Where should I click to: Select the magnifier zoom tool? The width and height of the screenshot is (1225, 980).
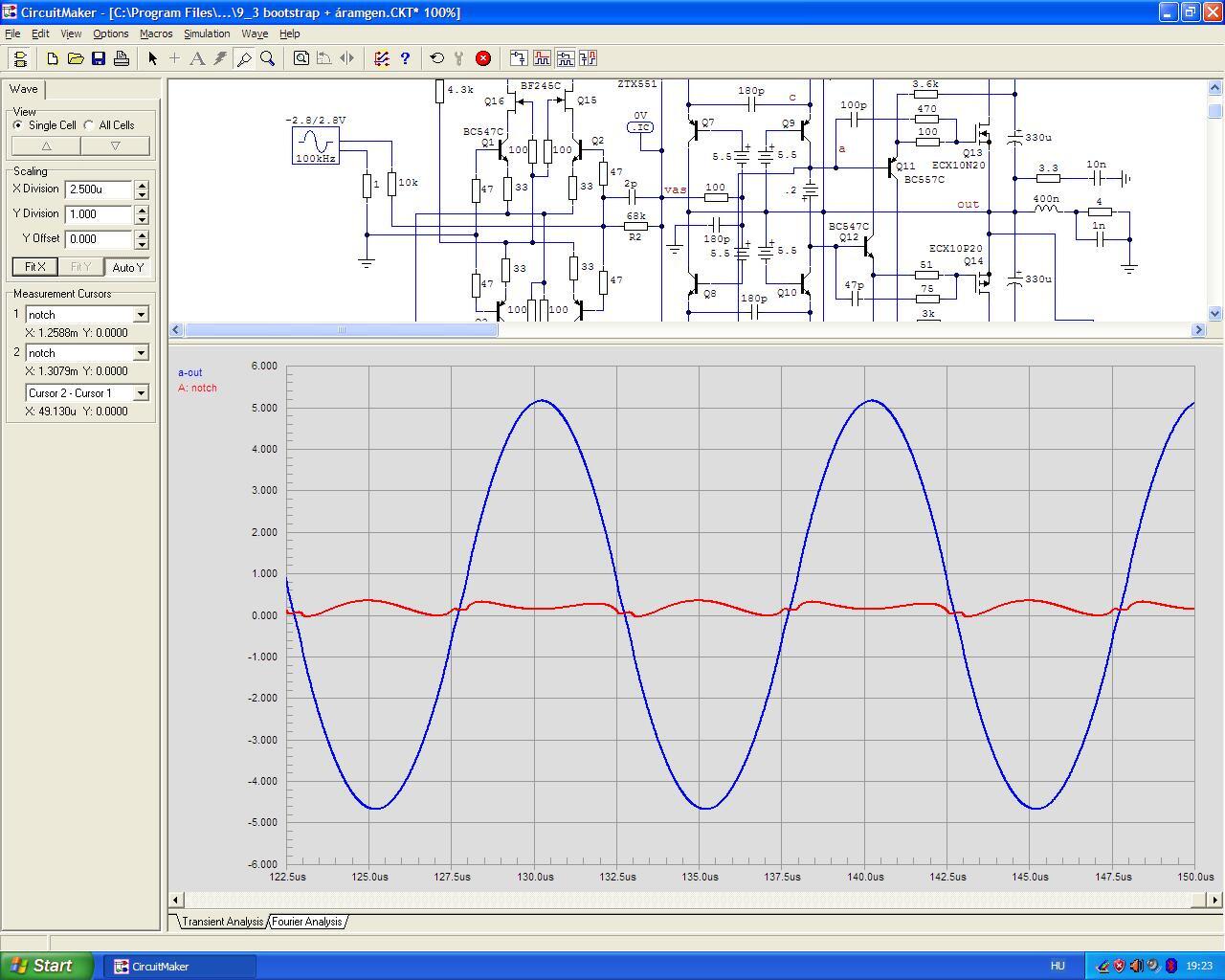click(268, 58)
